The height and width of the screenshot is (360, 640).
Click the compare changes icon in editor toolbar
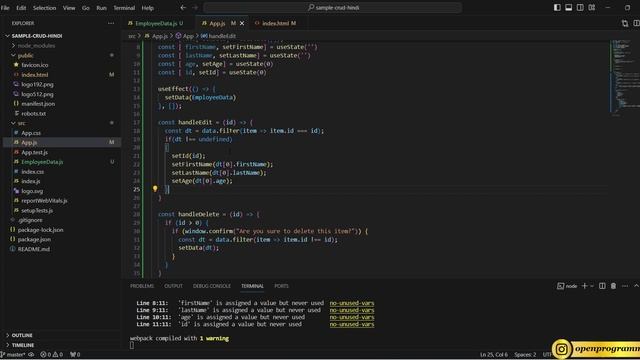tap(625, 23)
